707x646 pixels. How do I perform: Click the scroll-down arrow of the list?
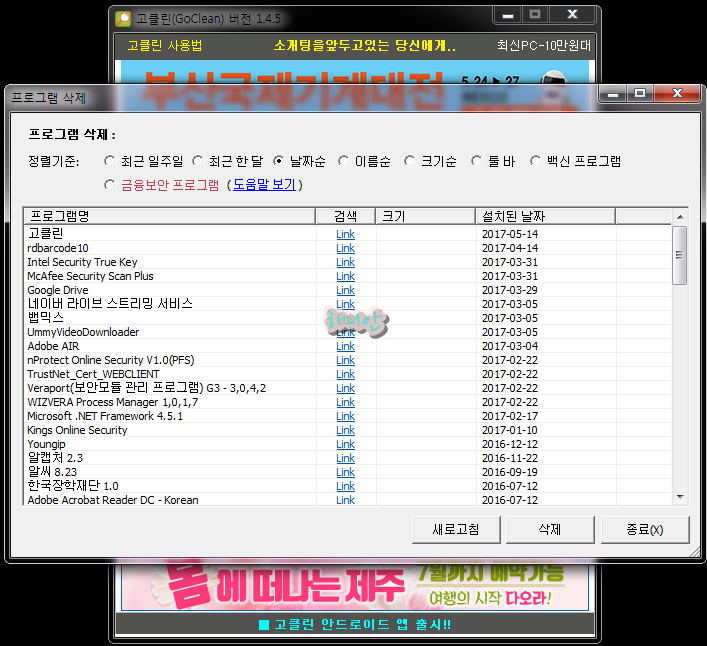[680, 497]
